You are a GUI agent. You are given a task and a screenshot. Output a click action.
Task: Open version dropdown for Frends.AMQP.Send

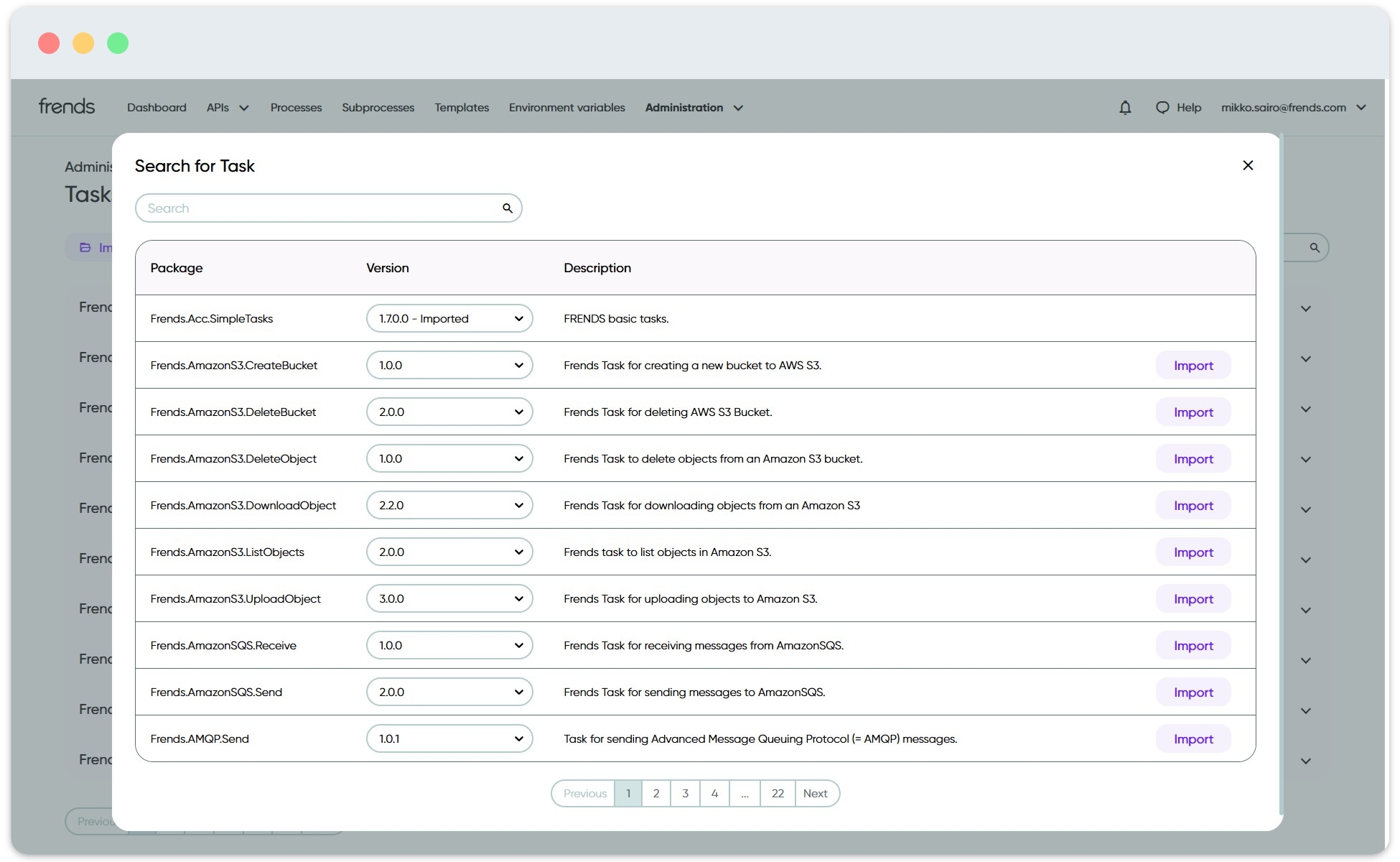[449, 738]
